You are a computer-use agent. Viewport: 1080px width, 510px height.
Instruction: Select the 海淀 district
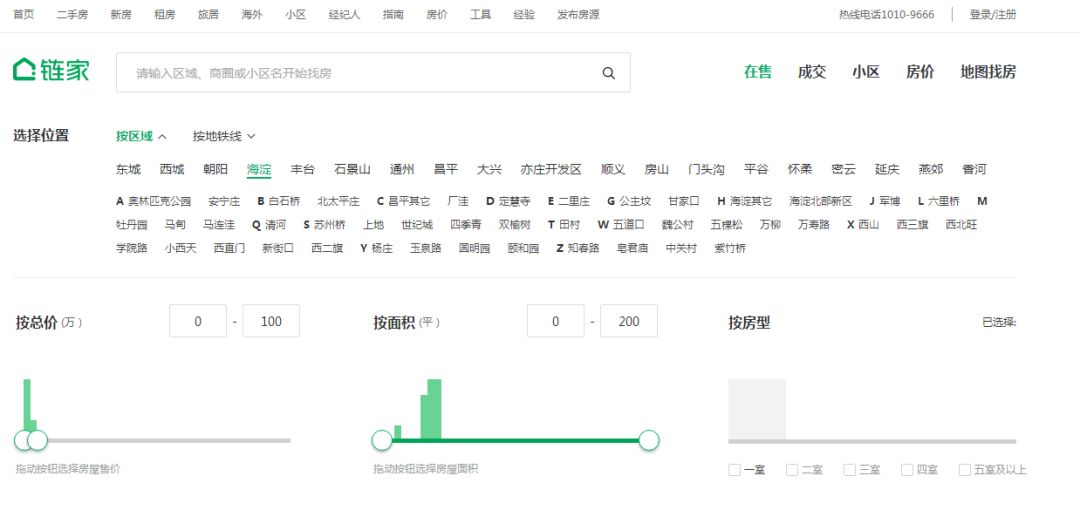(x=259, y=170)
